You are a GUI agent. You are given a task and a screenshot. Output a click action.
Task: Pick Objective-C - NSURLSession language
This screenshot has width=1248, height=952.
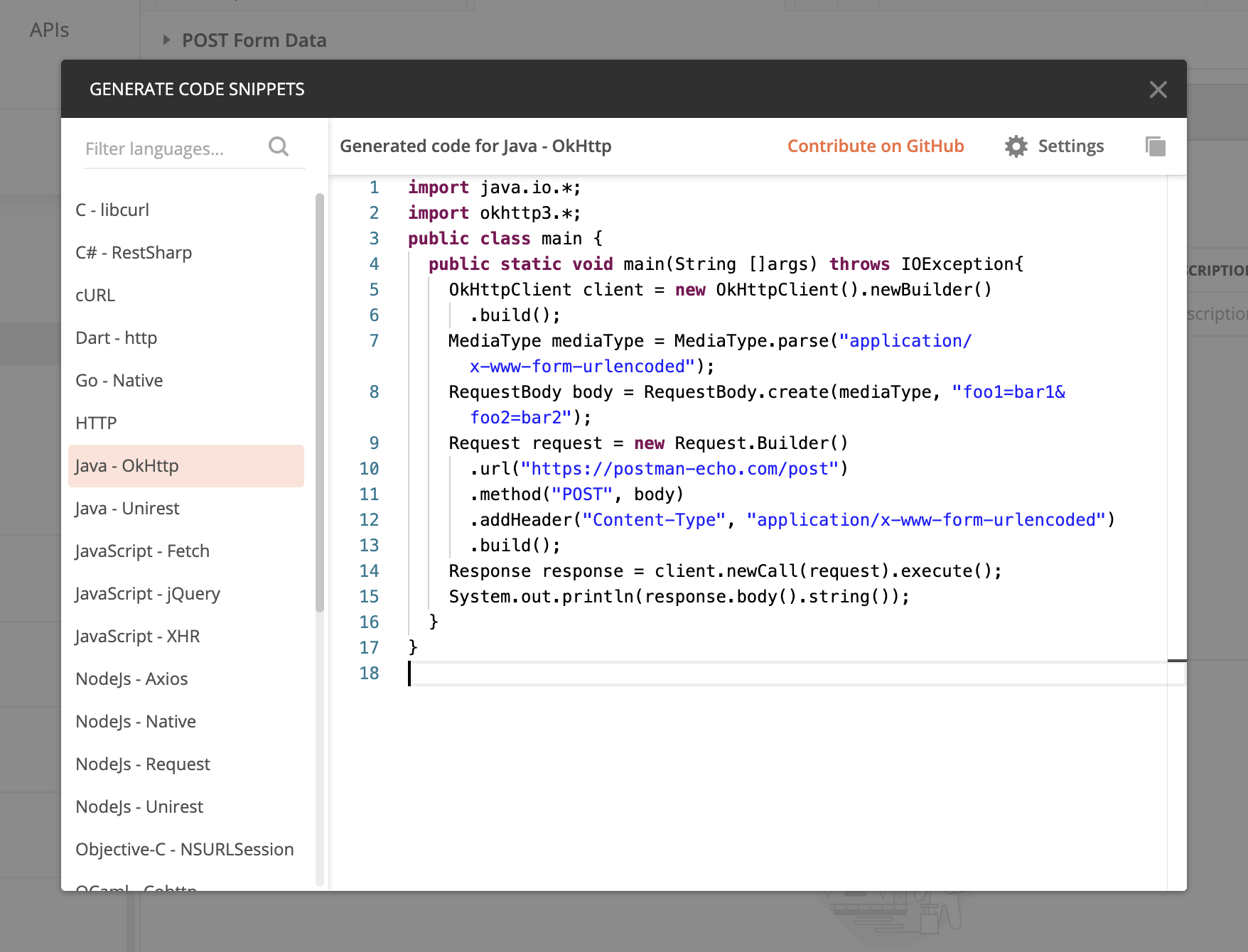(184, 849)
